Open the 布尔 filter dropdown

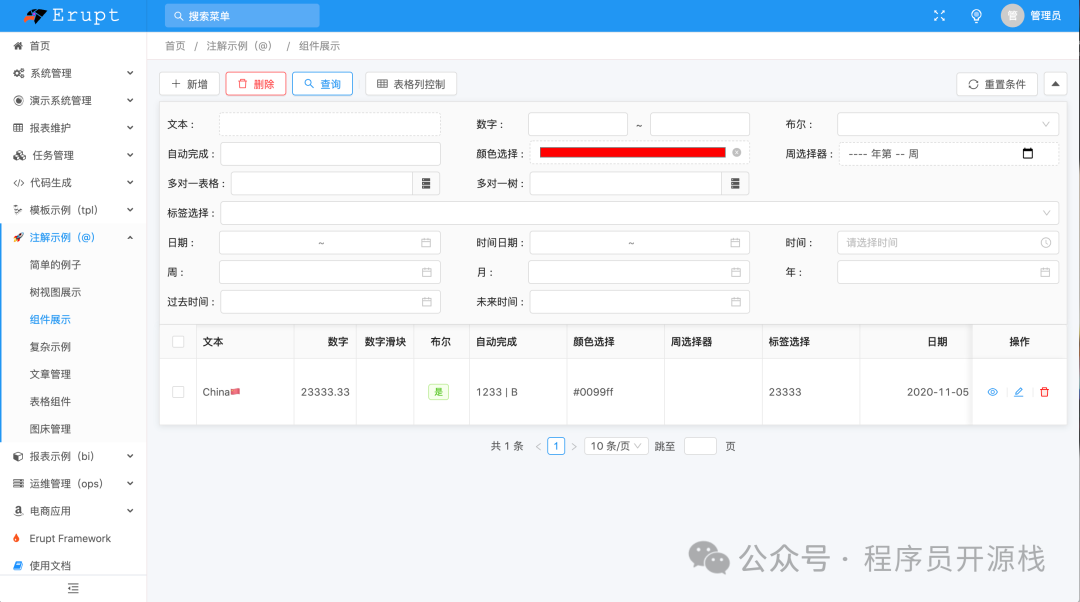[x=947, y=123]
